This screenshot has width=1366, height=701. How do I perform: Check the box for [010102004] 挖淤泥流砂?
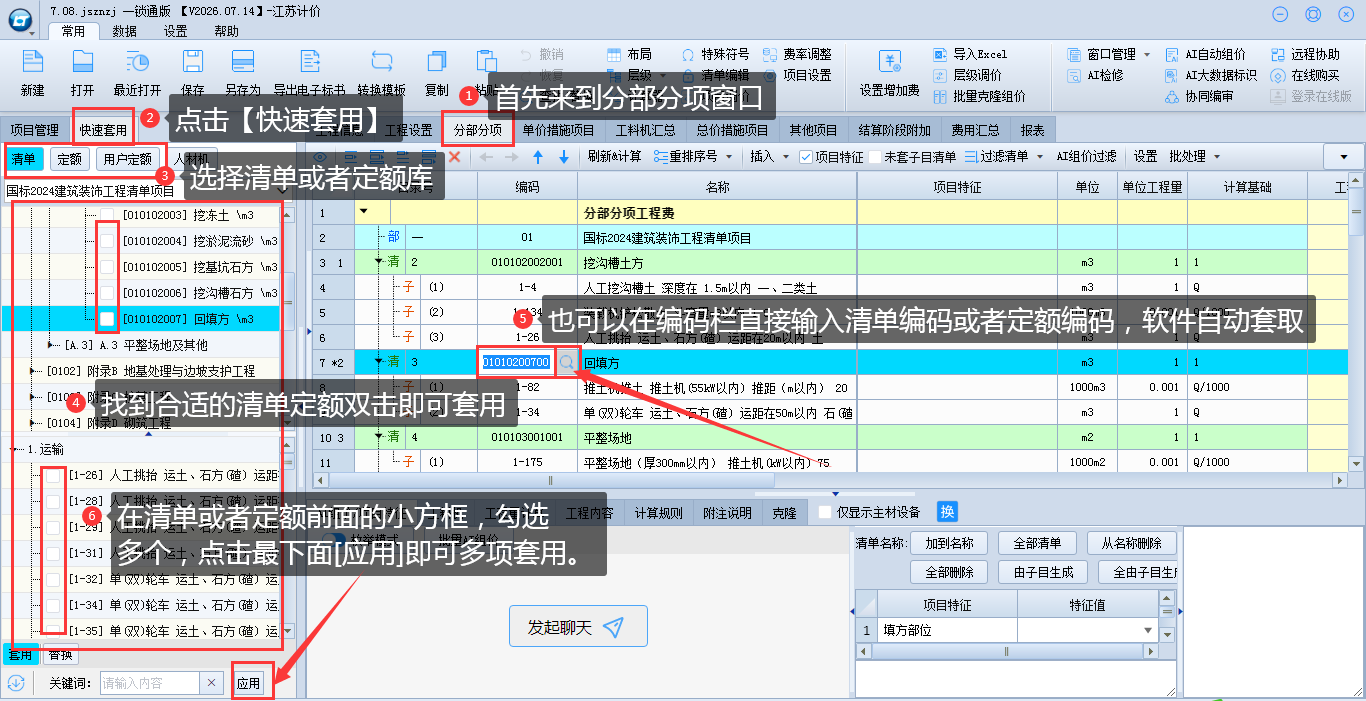pyautogui.click(x=107, y=241)
